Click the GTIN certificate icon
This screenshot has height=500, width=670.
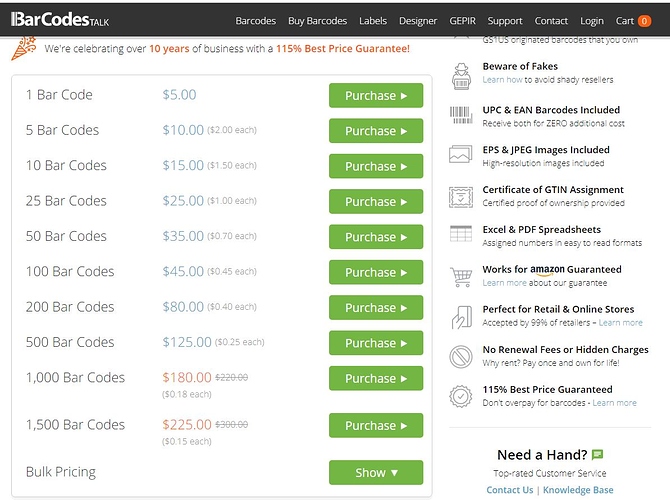point(461,195)
